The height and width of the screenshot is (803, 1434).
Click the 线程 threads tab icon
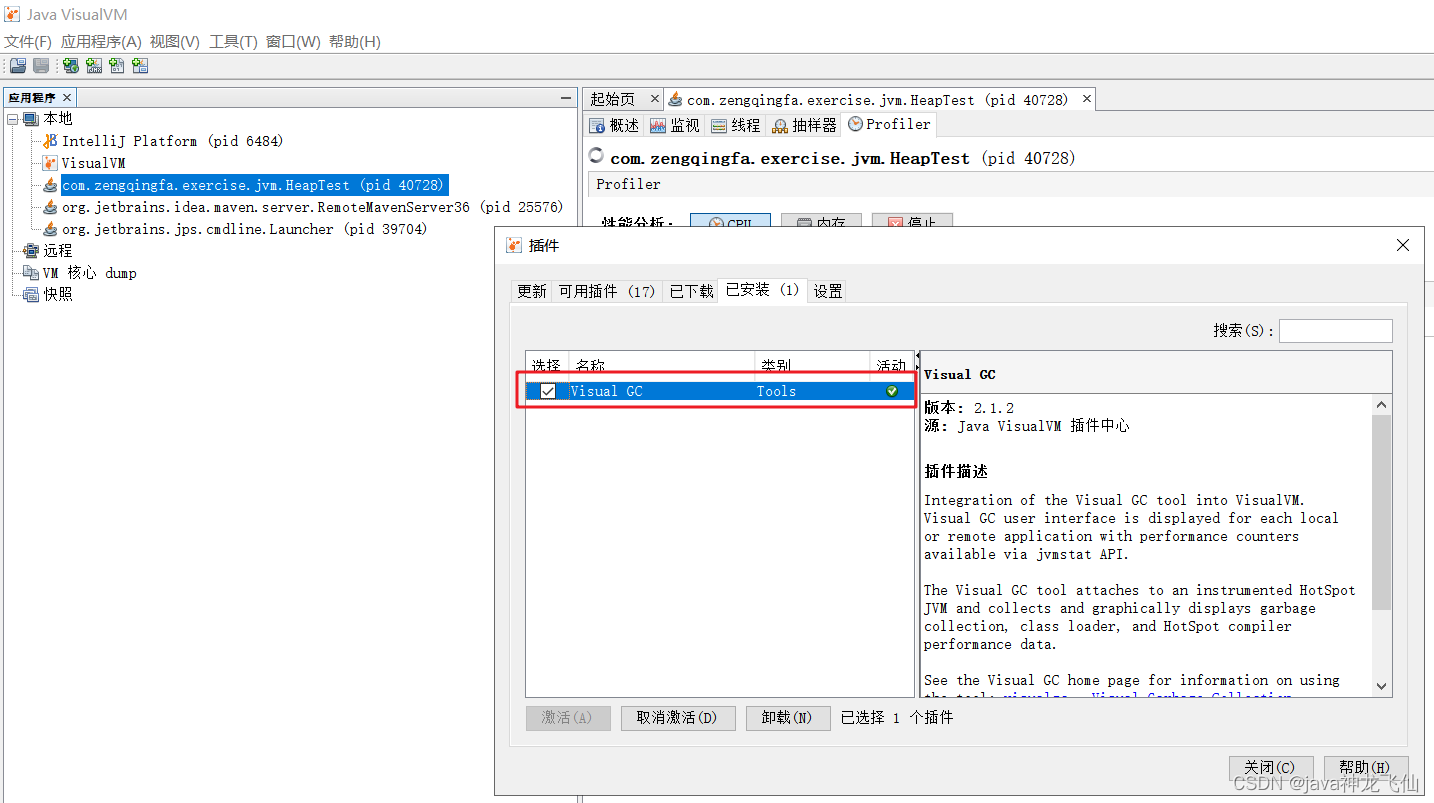[719, 125]
